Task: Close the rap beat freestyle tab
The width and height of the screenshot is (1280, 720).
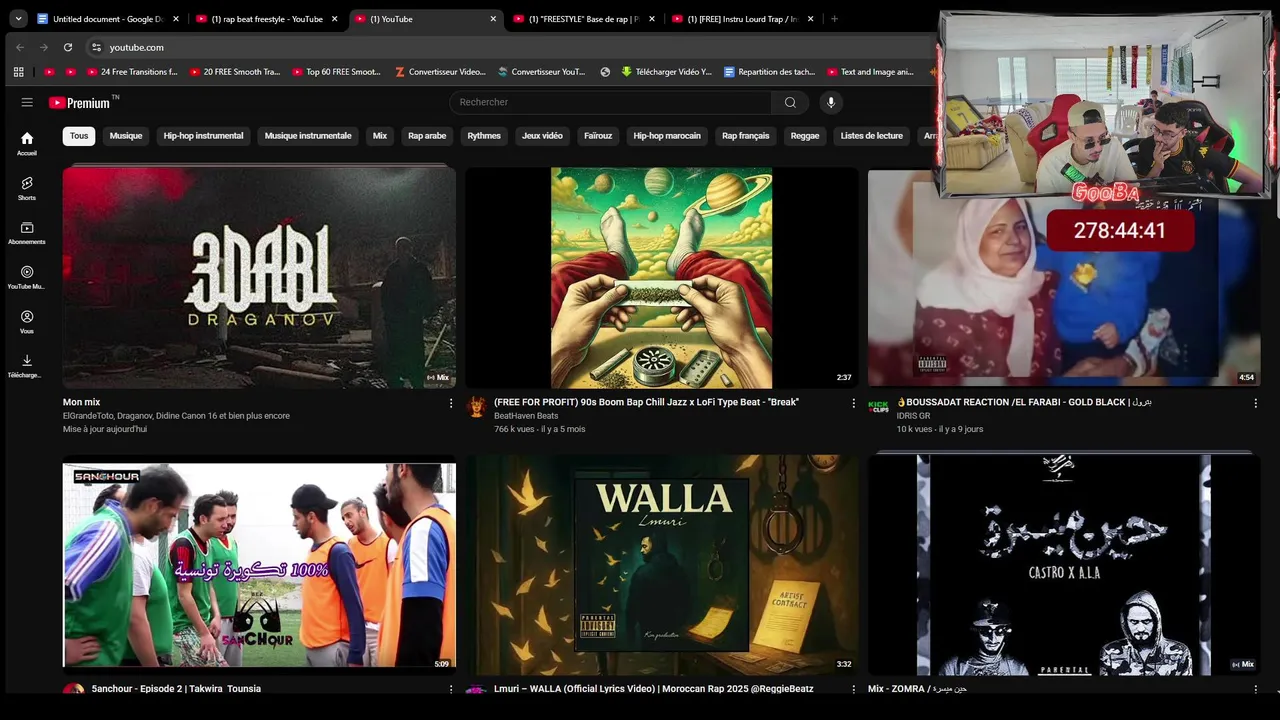Action: point(334,19)
